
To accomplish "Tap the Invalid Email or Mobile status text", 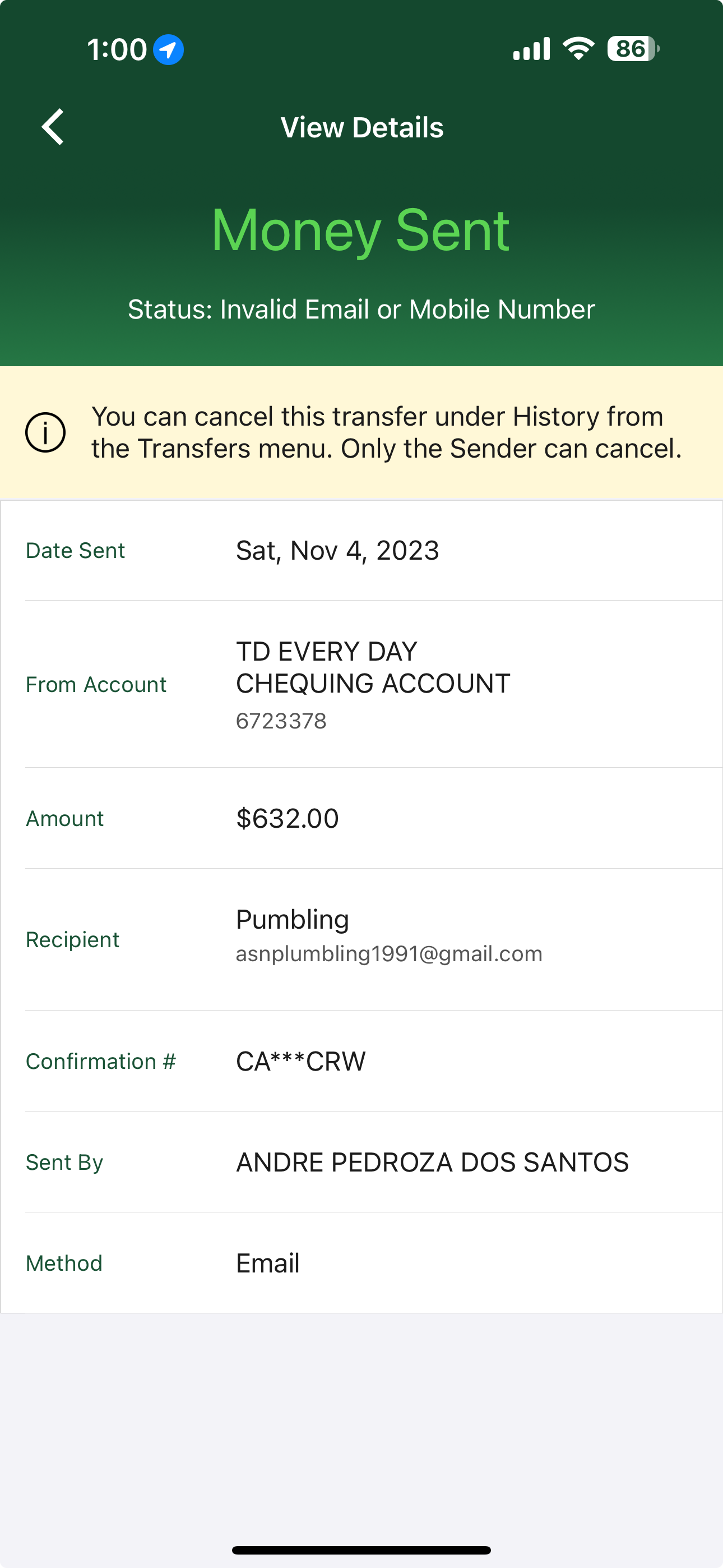I will [x=361, y=309].
